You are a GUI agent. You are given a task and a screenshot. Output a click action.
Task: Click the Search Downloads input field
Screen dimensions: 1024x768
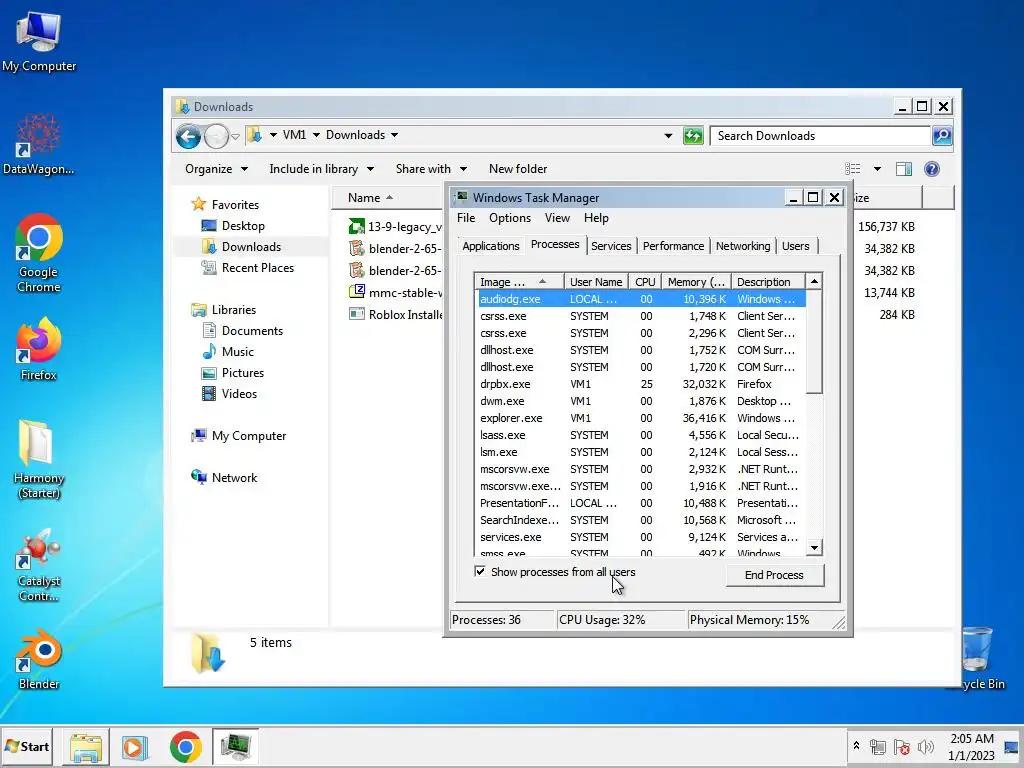[x=820, y=136]
